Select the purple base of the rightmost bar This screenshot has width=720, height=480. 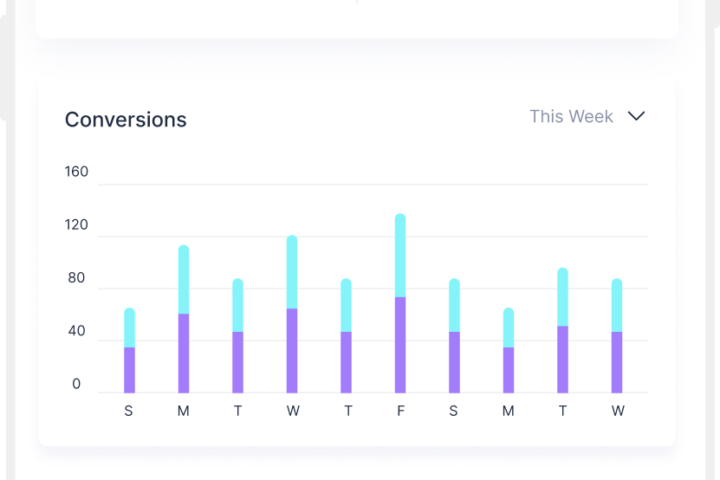(617, 362)
